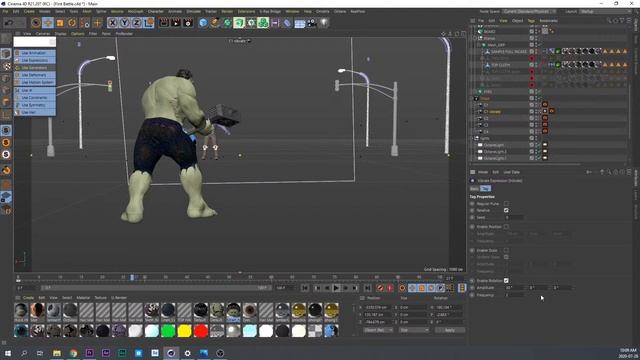Choose Use Generators in the popup
Viewport: 640px width, 360px height.
[35, 68]
